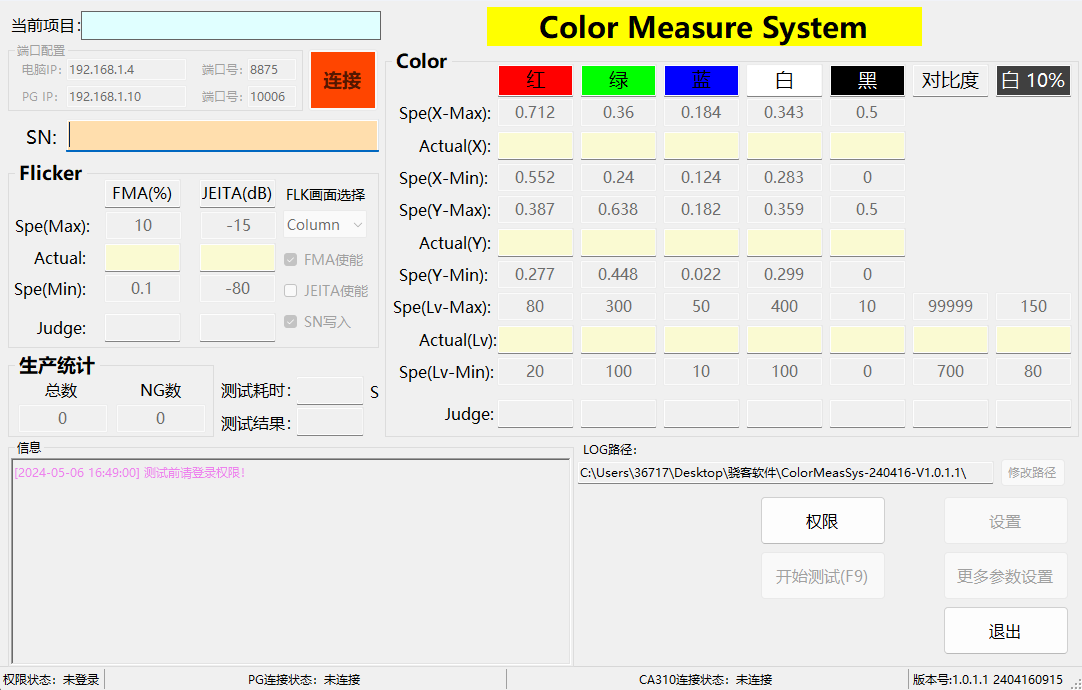1082x690 pixels.
Task: Select the black 黑 color button
Action: 867,80
